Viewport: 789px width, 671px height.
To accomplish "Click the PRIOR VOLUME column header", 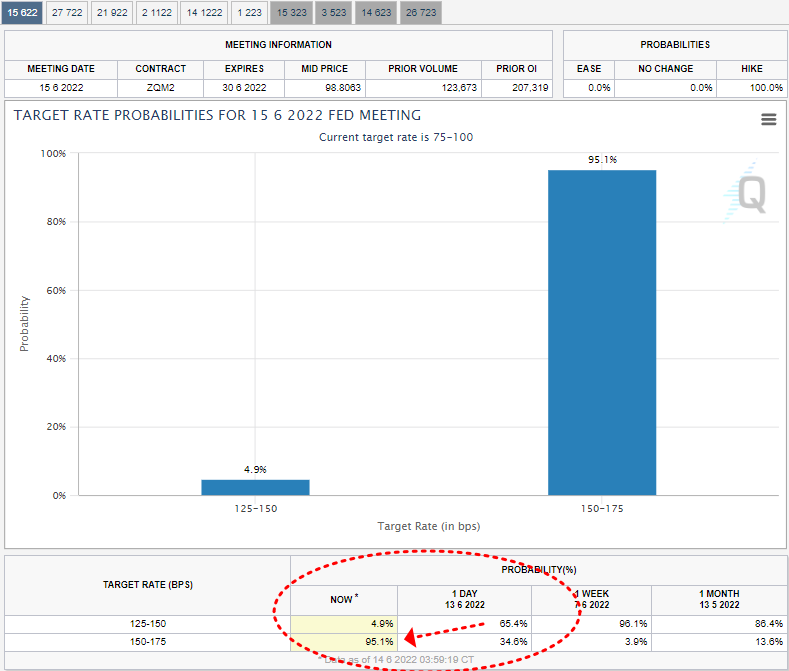I will tap(423, 69).
